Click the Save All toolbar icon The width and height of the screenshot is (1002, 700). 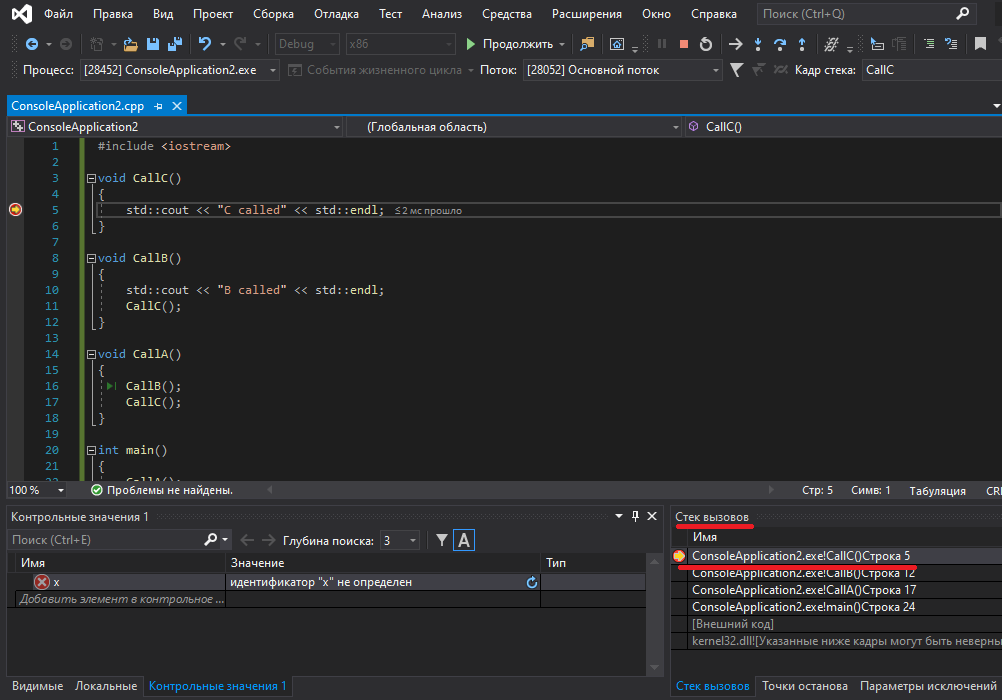(175, 44)
